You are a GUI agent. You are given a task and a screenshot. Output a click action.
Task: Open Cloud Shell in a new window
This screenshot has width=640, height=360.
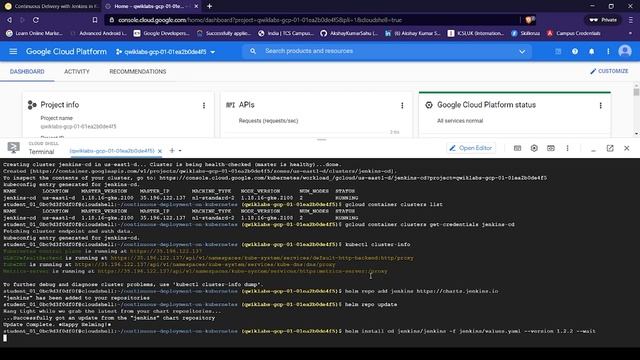click(x=610, y=148)
